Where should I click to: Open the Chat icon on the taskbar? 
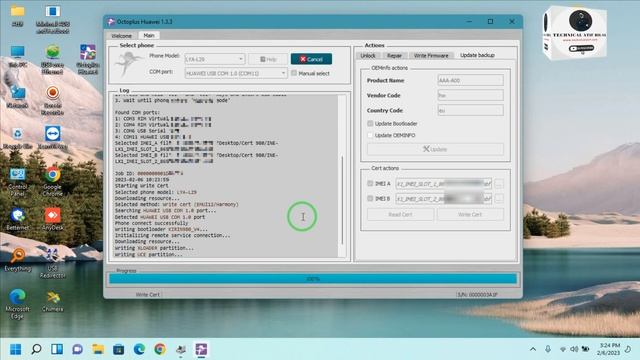pos(77,349)
